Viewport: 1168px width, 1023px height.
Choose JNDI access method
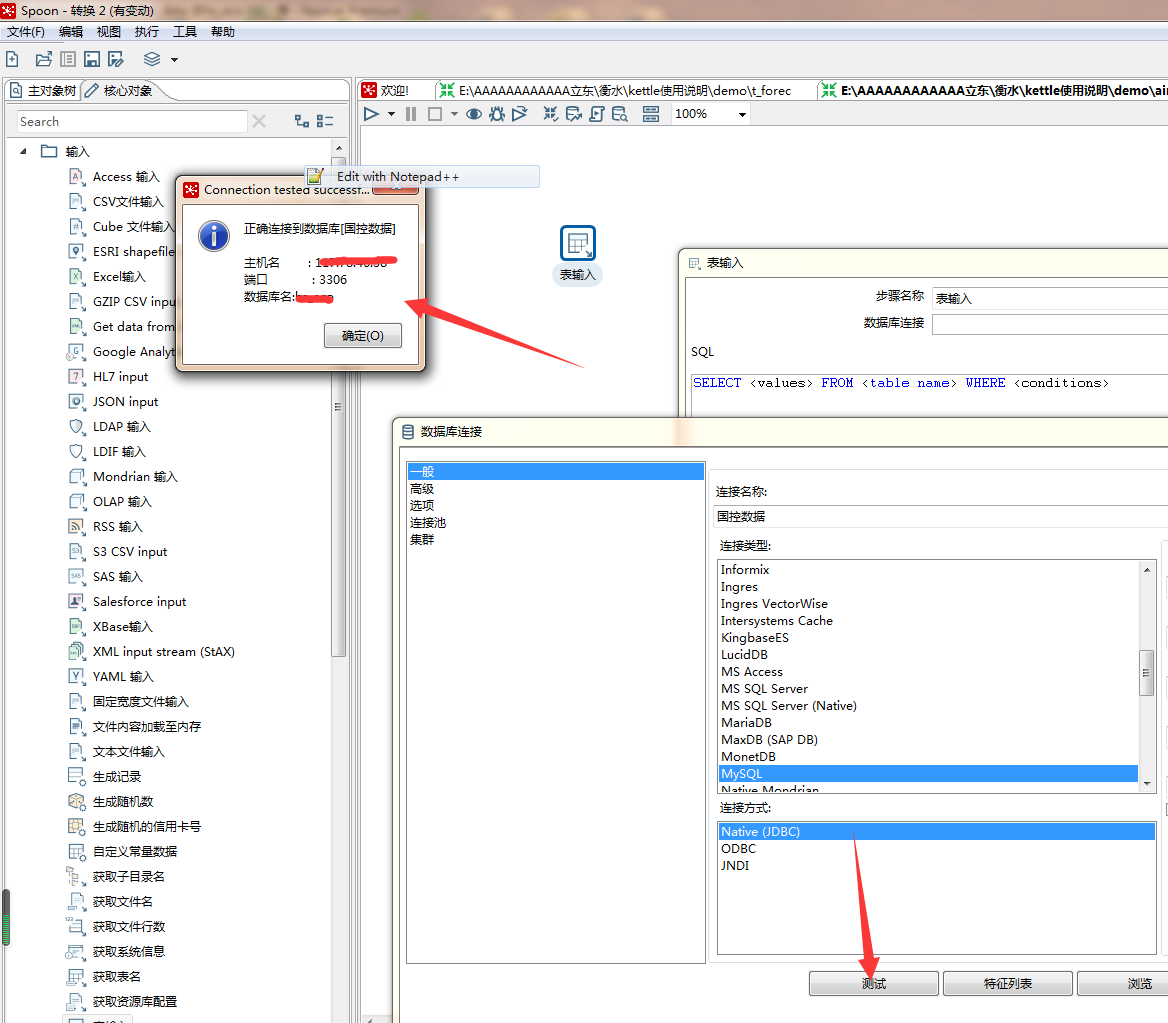pyautogui.click(x=734, y=866)
